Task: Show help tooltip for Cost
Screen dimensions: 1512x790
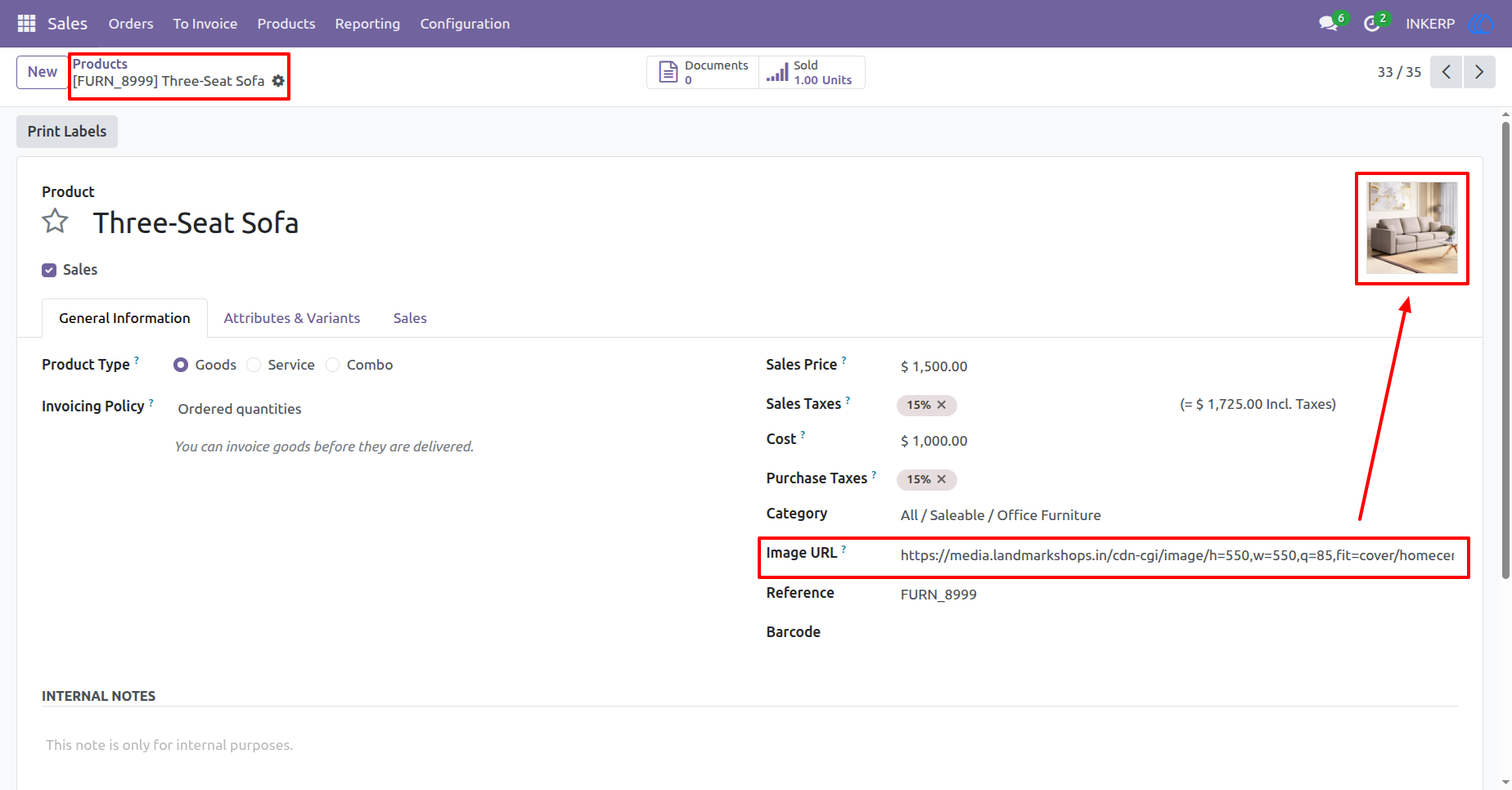Action: [x=803, y=435]
